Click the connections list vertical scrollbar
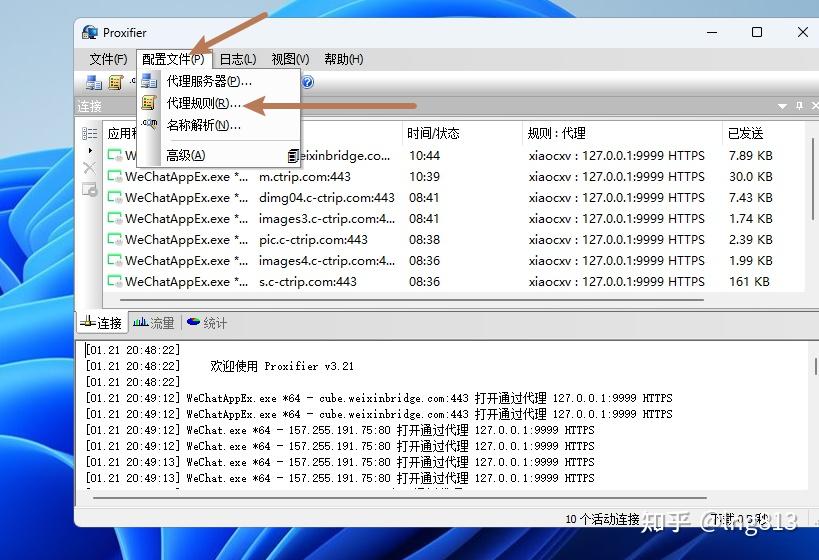 tap(813, 179)
